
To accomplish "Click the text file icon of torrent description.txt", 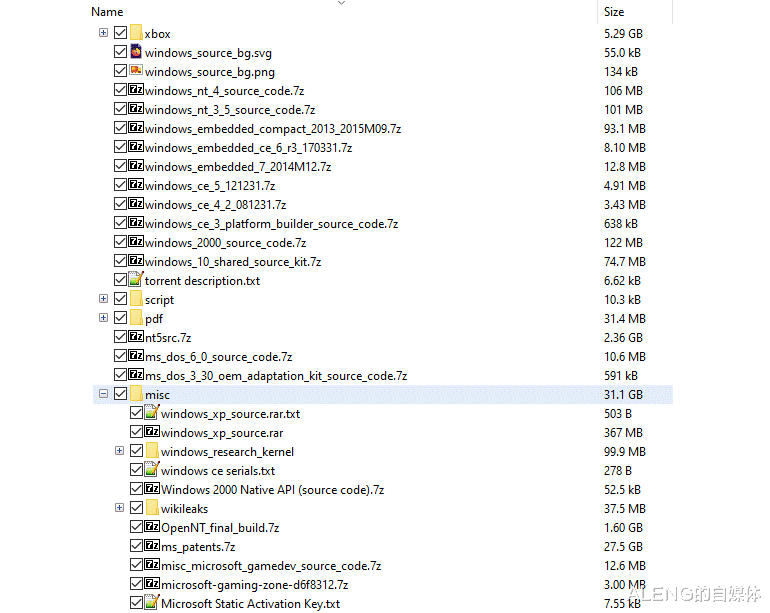I will [136, 279].
